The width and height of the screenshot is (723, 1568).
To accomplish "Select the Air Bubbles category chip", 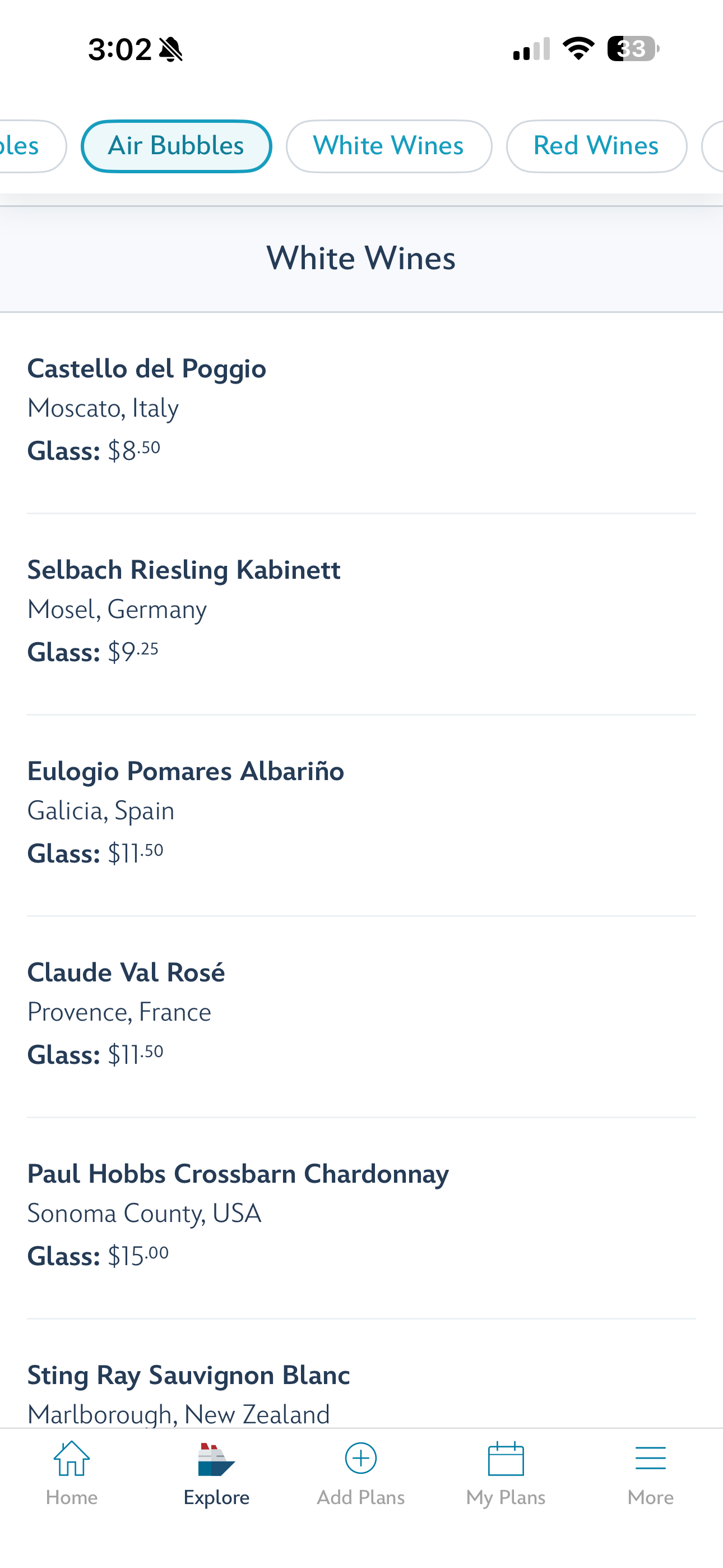I will point(176,146).
